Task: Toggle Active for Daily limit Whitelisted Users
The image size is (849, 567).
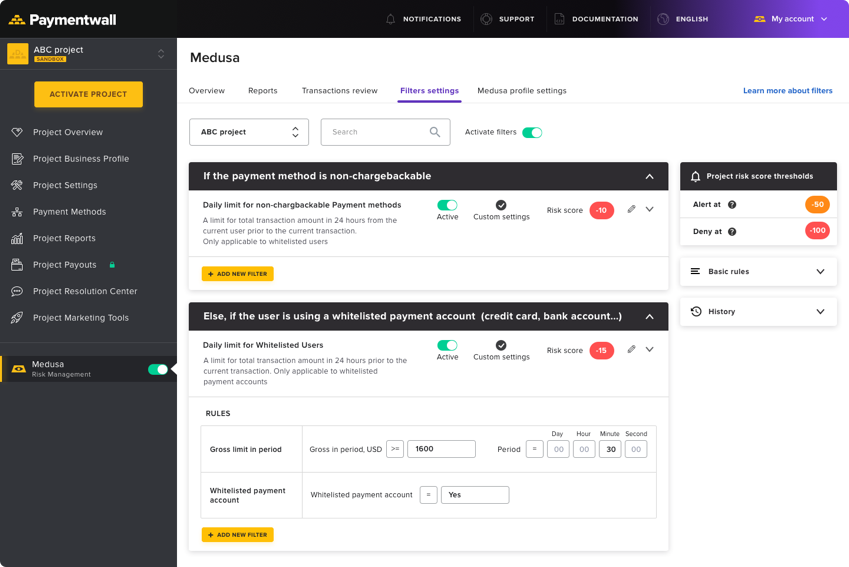Action: click(447, 345)
